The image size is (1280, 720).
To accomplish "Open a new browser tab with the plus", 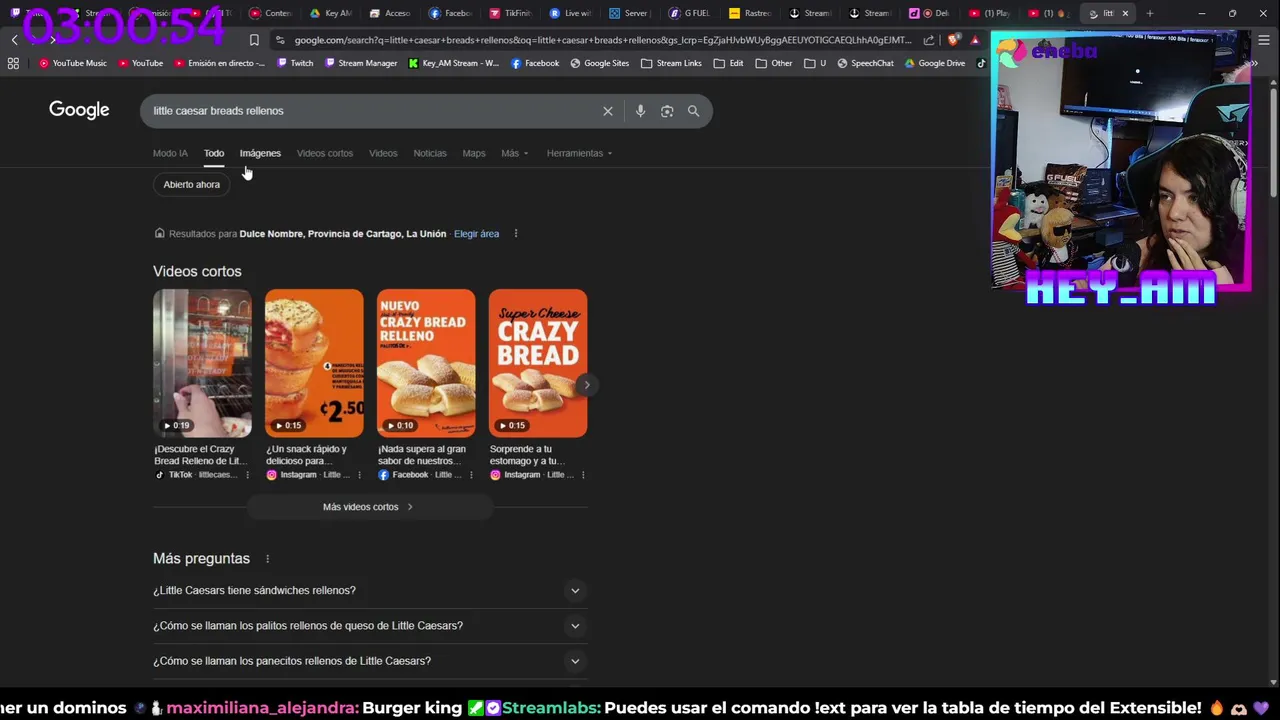I will click(x=1150, y=13).
